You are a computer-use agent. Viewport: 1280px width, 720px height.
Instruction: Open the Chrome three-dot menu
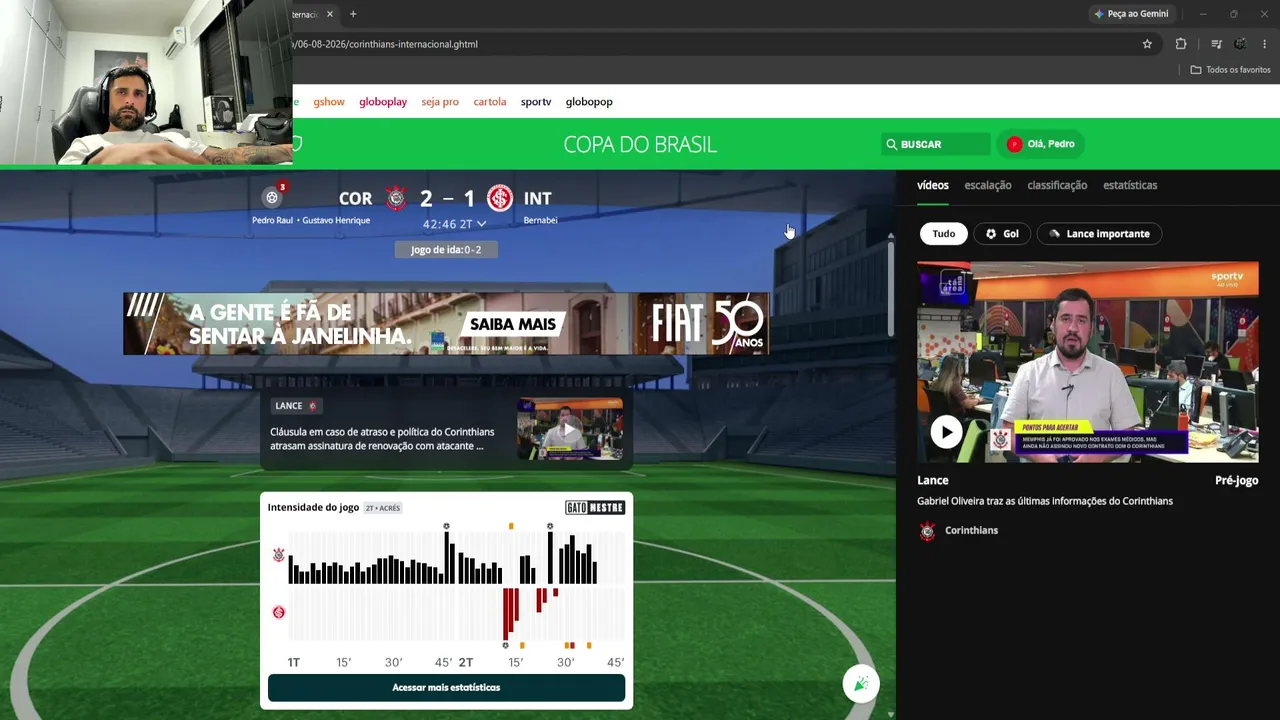coord(1265,44)
